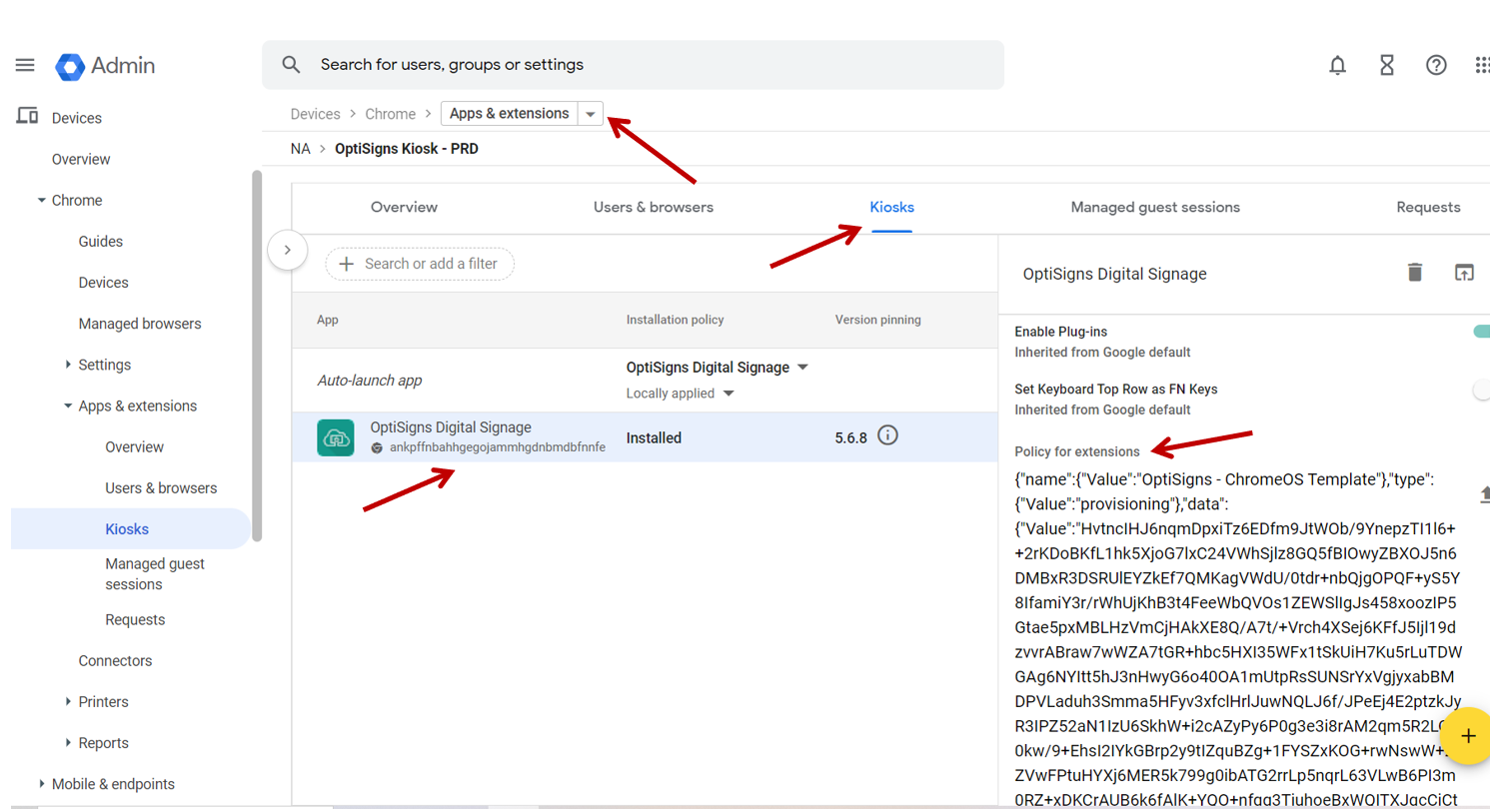Screen dimensions: 1491x812
Task: Open the Google apps grid
Action: (x=1482, y=65)
